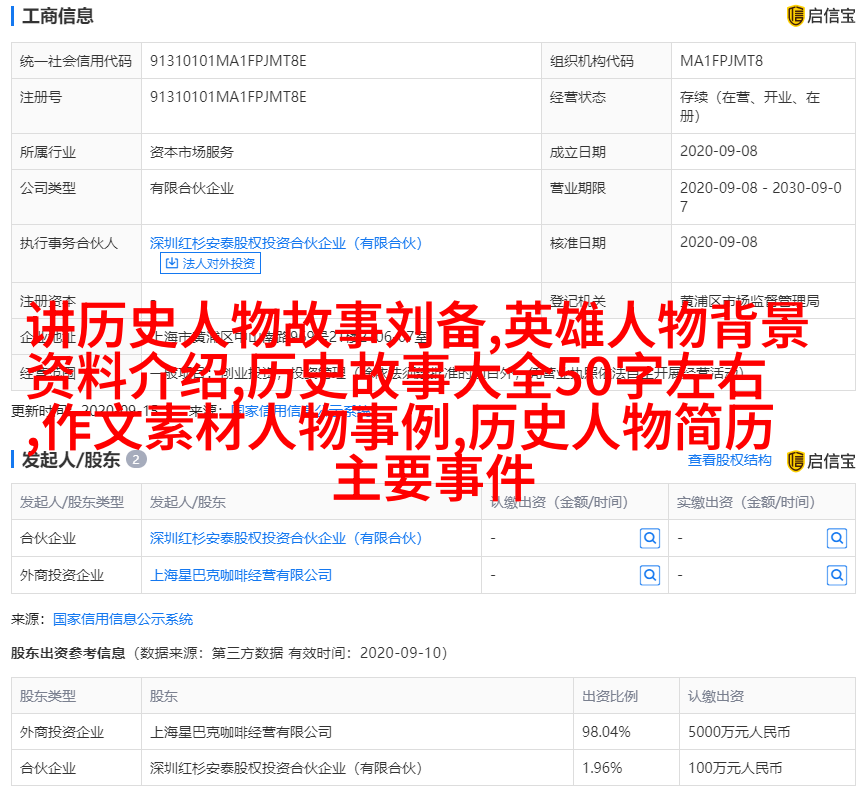Viewport: 867px width, 790px height.
Task: Click download icon inside 法人对外投资 button
Action: coord(172,263)
